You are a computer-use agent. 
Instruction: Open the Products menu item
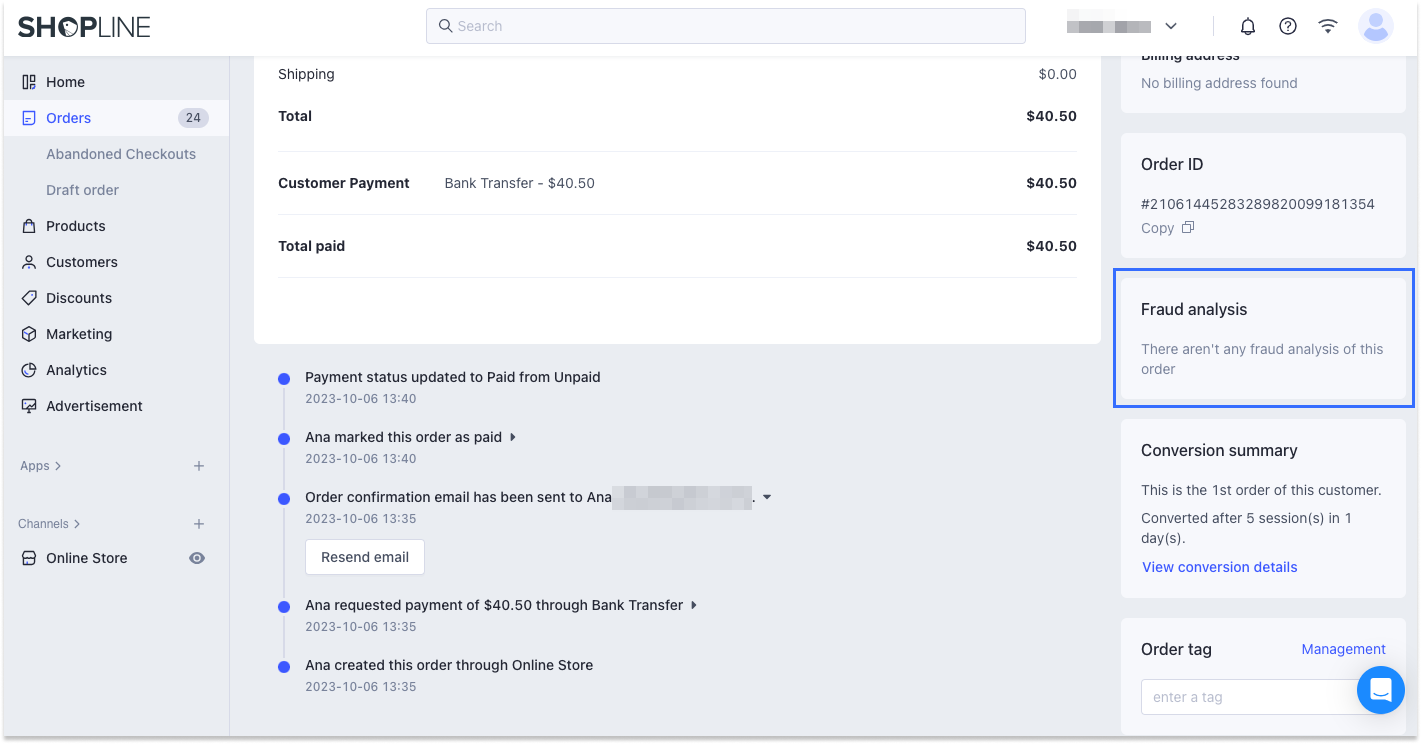click(75, 226)
